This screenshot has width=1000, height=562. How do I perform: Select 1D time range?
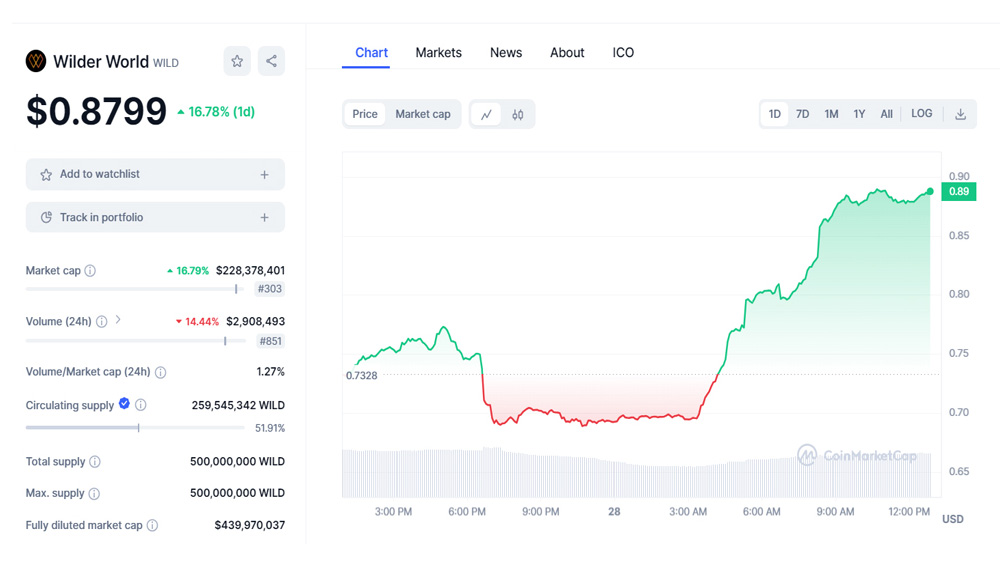[x=774, y=114]
